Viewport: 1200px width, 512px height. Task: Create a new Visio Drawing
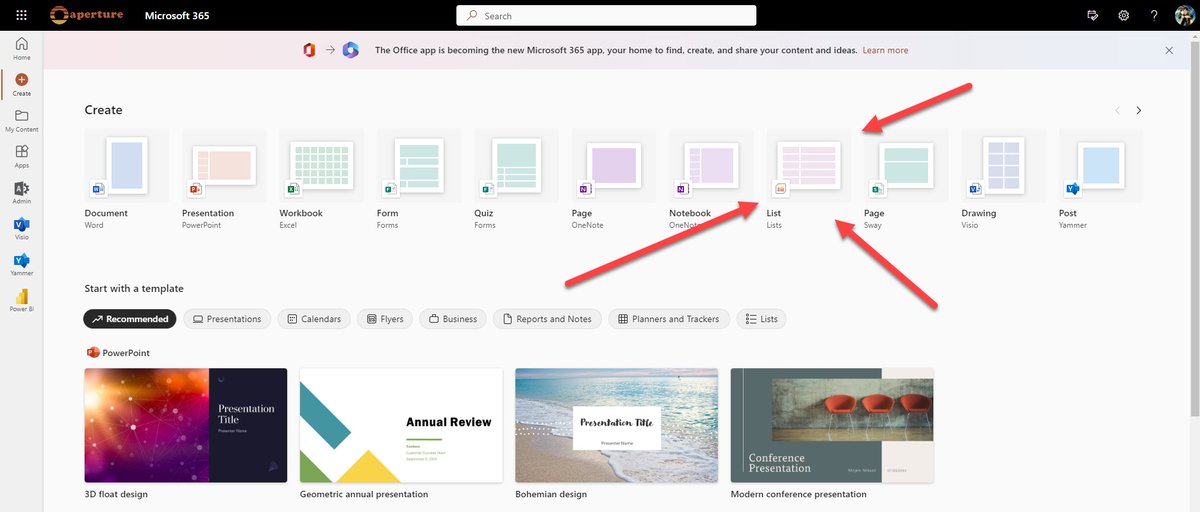[1003, 179]
